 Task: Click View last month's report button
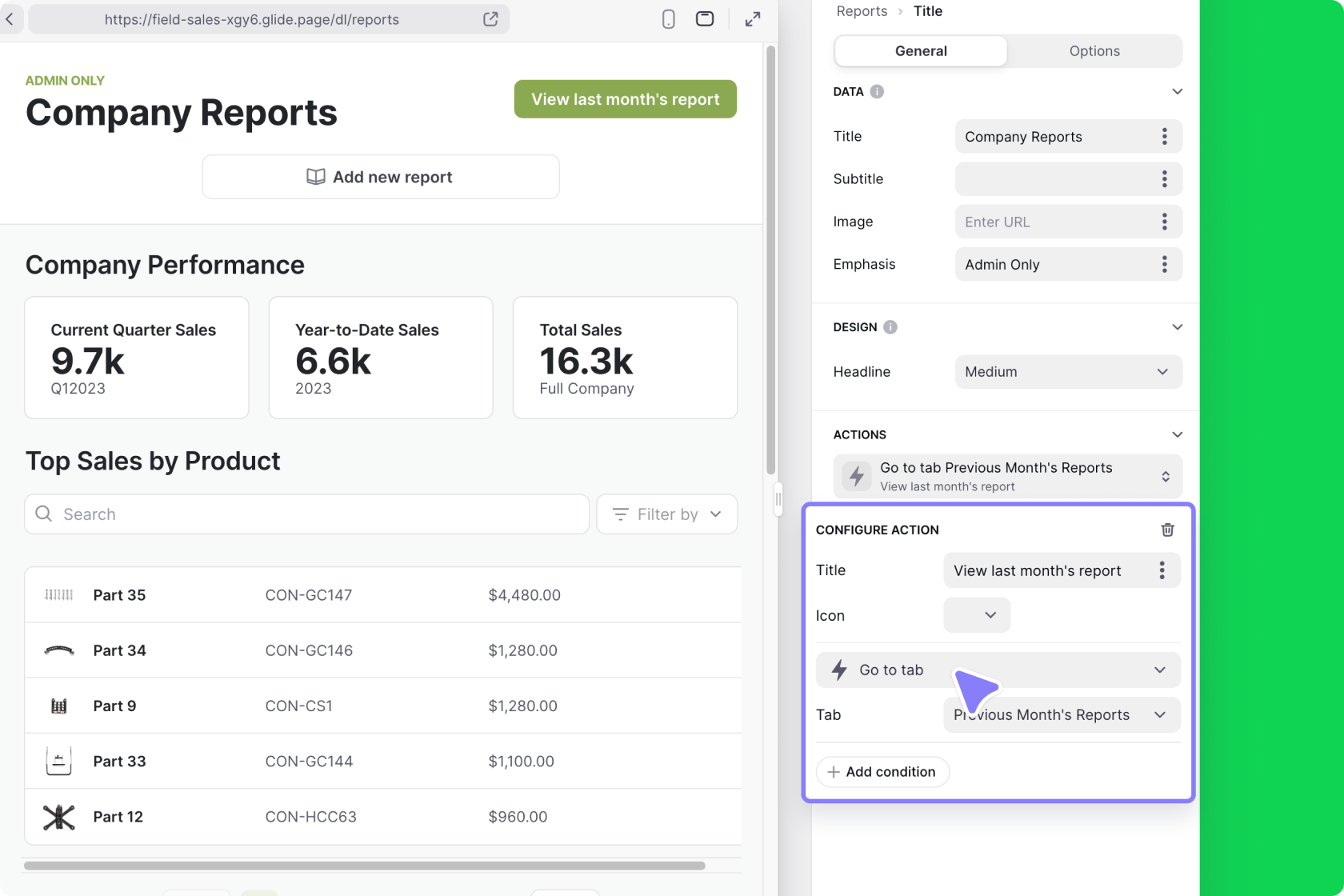click(x=625, y=99)
